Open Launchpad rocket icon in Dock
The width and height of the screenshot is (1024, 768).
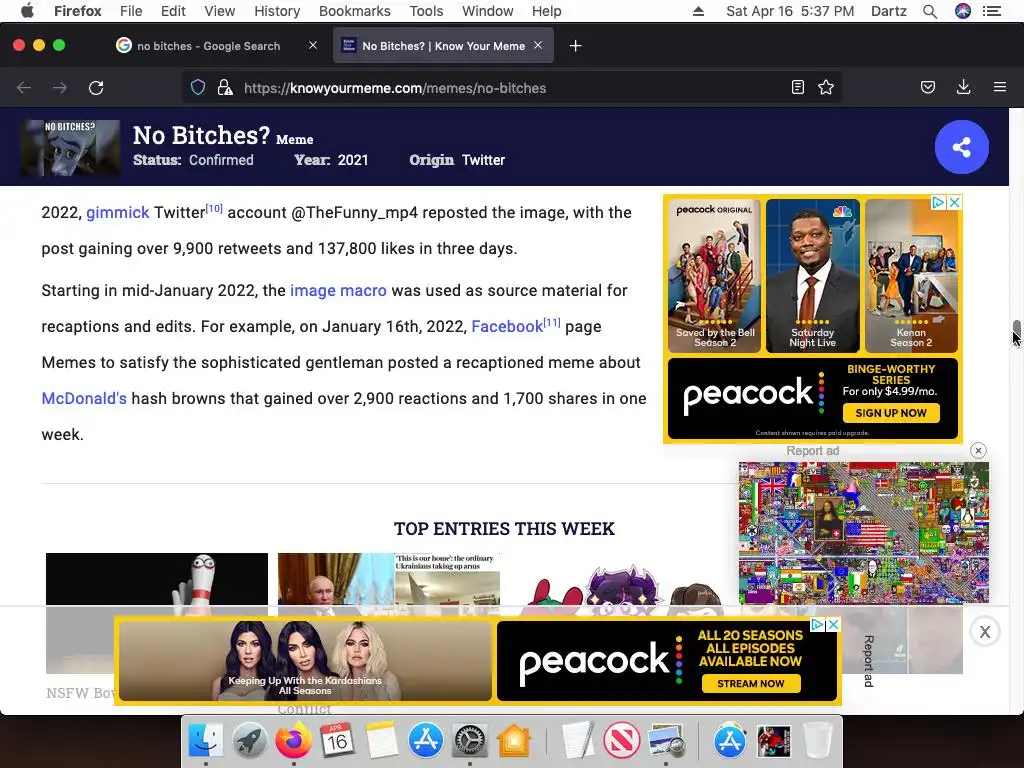pos(249,741)
